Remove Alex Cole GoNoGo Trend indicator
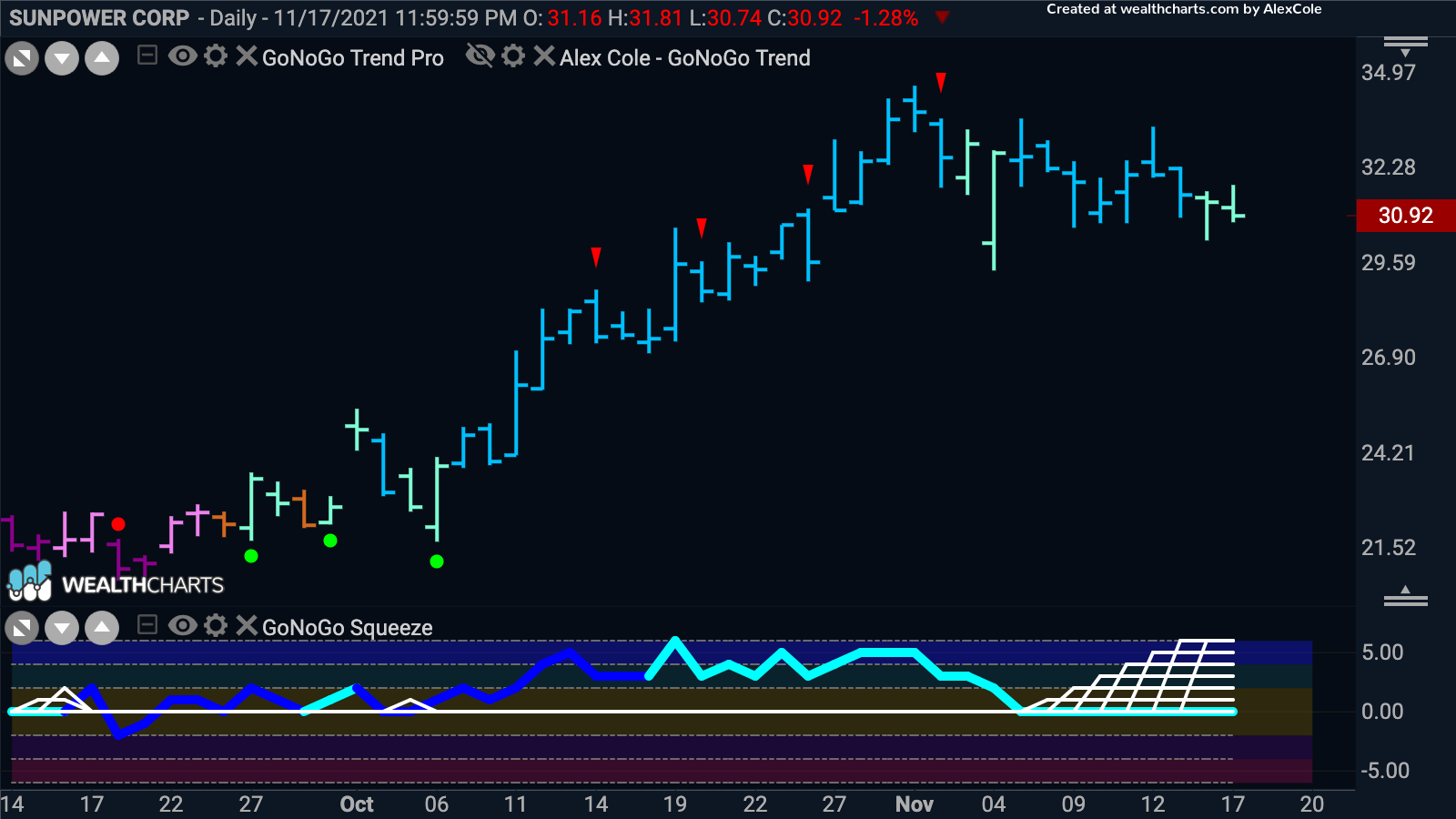The height and width of the screenshot is (819, 1456). point(544,56)
